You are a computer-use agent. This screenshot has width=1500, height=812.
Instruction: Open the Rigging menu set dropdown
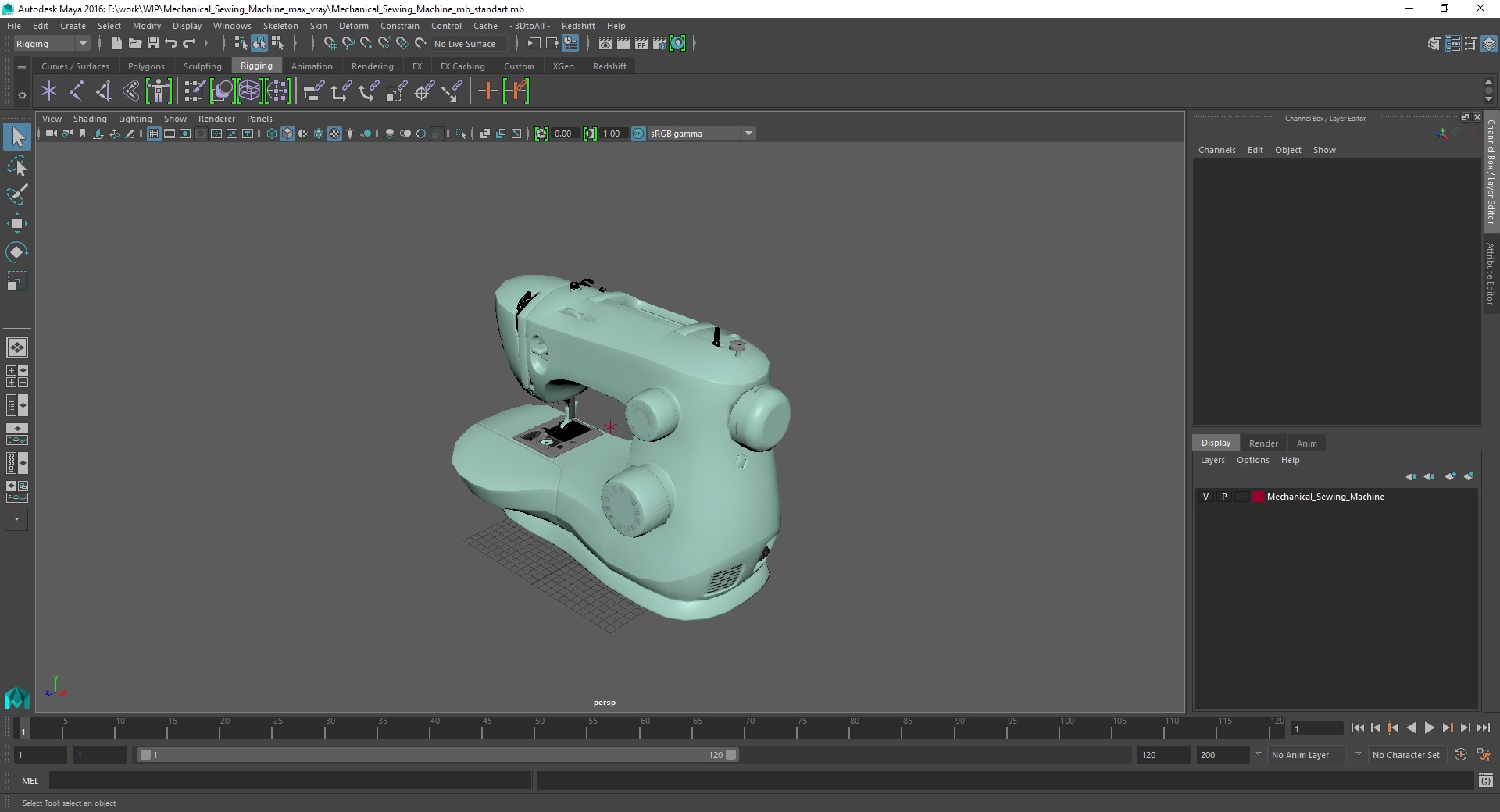(52, 44)
